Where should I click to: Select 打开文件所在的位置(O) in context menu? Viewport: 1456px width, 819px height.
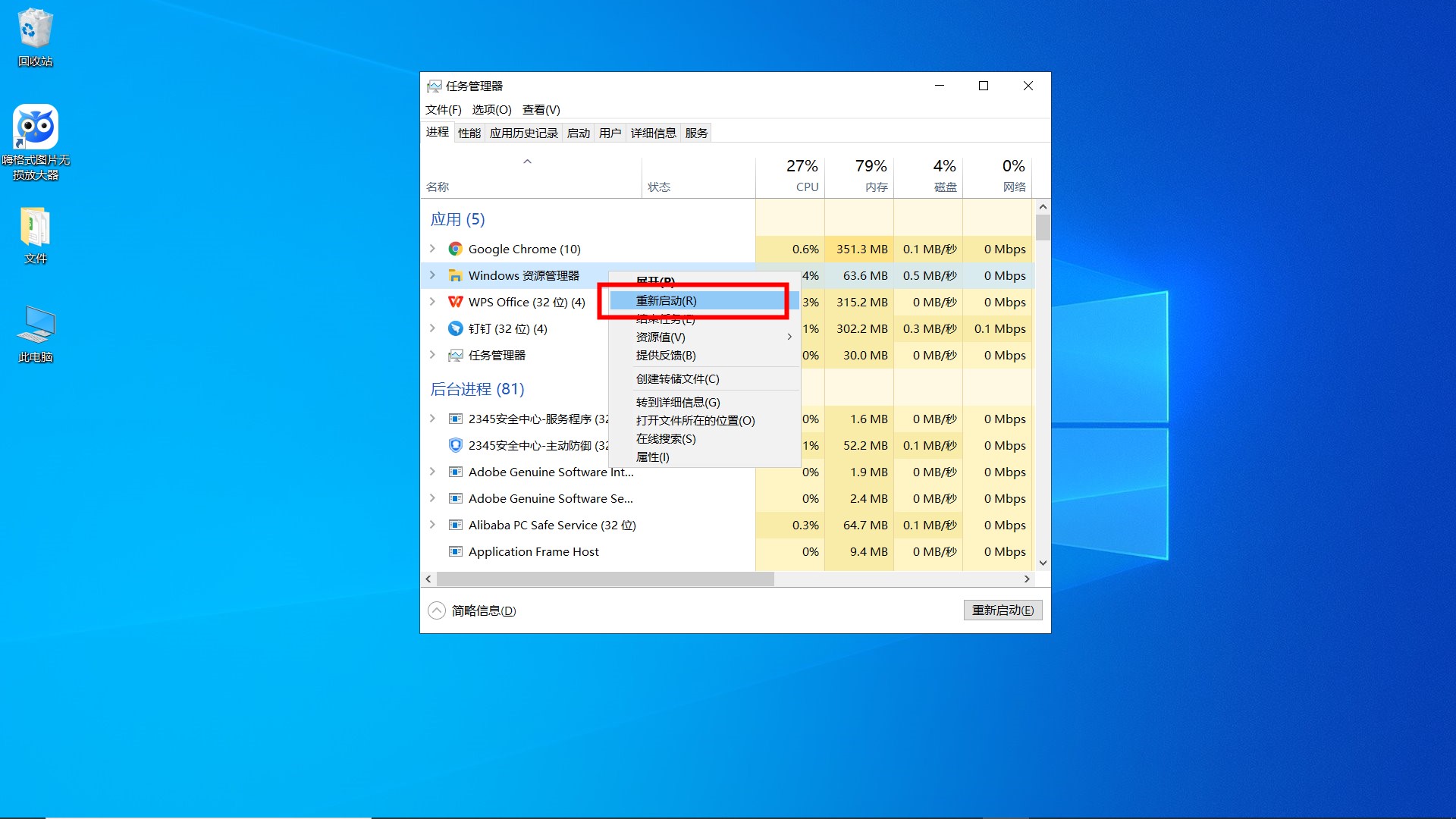pos(695,421)
